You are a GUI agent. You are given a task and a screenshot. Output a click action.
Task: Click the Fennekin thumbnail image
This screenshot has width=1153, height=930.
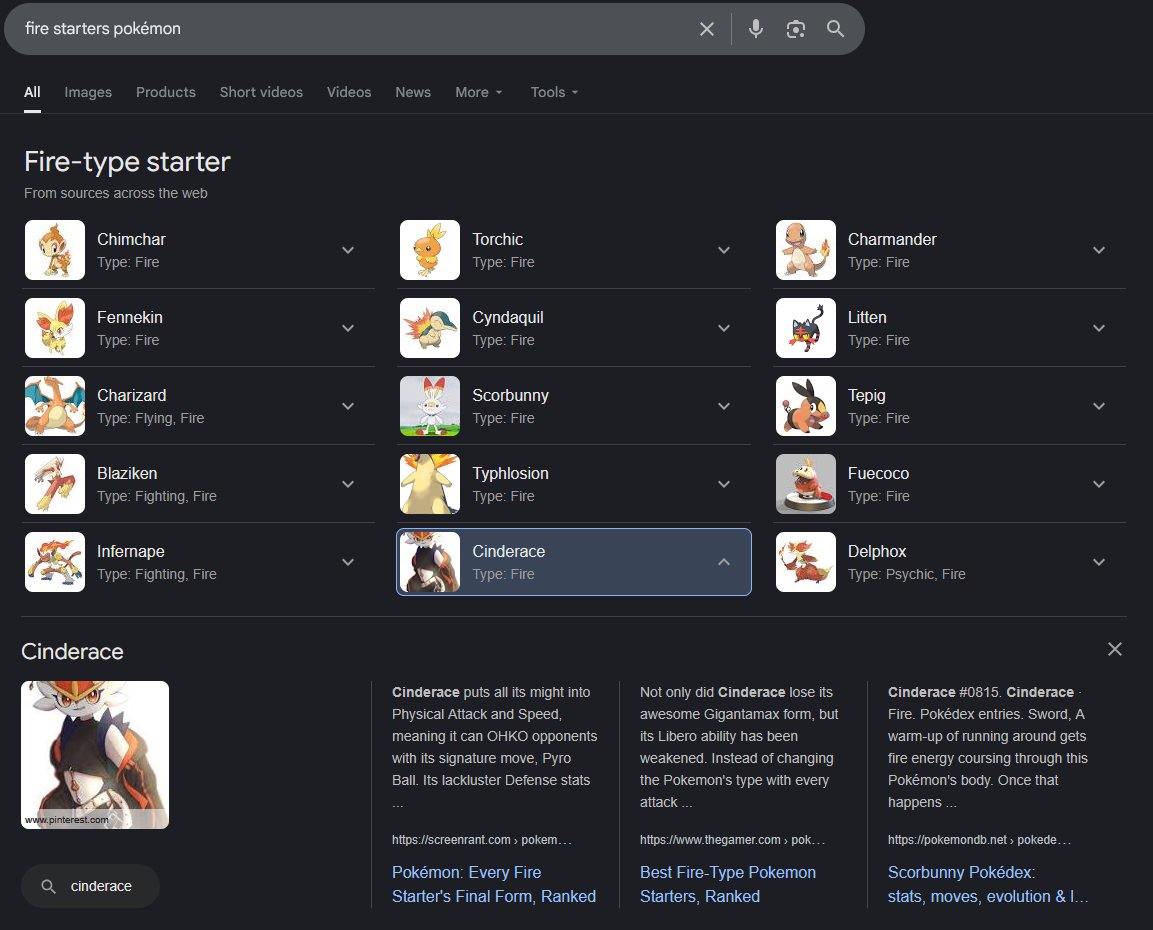(55, 328)
